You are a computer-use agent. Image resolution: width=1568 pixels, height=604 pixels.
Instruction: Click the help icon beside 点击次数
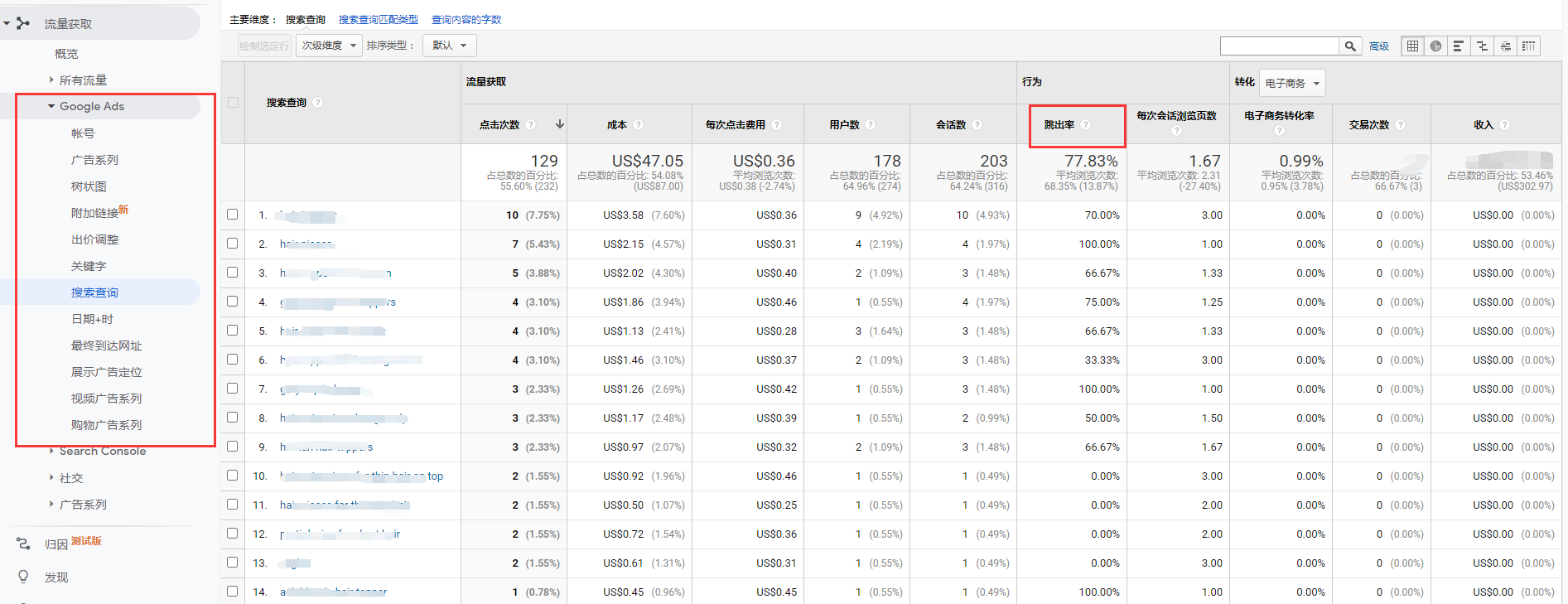531,125
